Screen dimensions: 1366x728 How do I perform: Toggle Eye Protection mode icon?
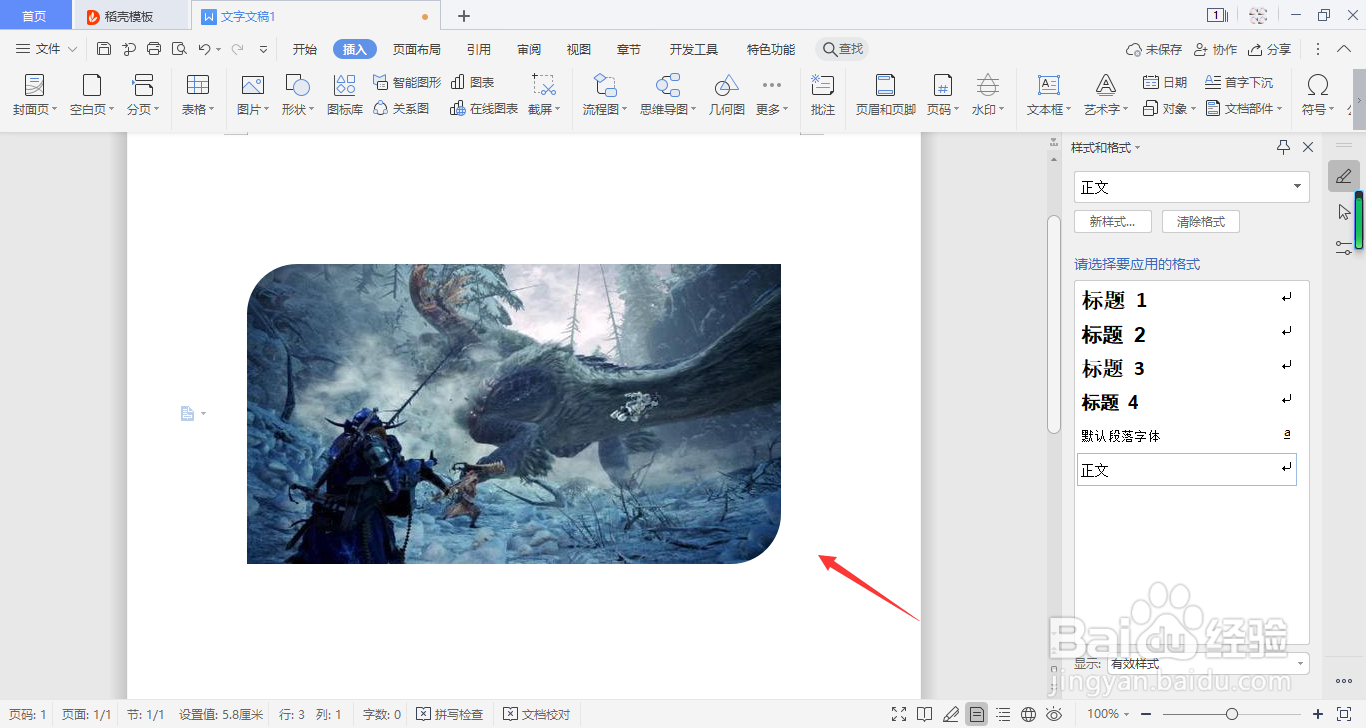point(1054,714)
